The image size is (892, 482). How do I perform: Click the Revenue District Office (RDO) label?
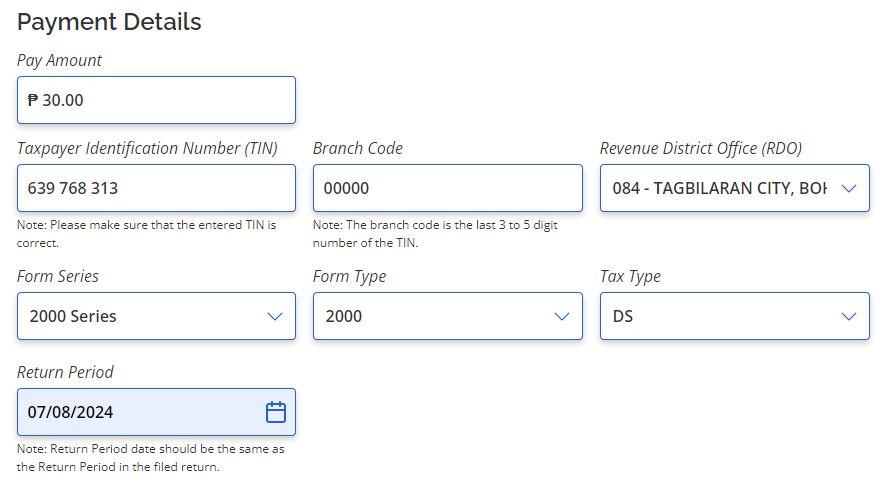(x=701, y=149)
